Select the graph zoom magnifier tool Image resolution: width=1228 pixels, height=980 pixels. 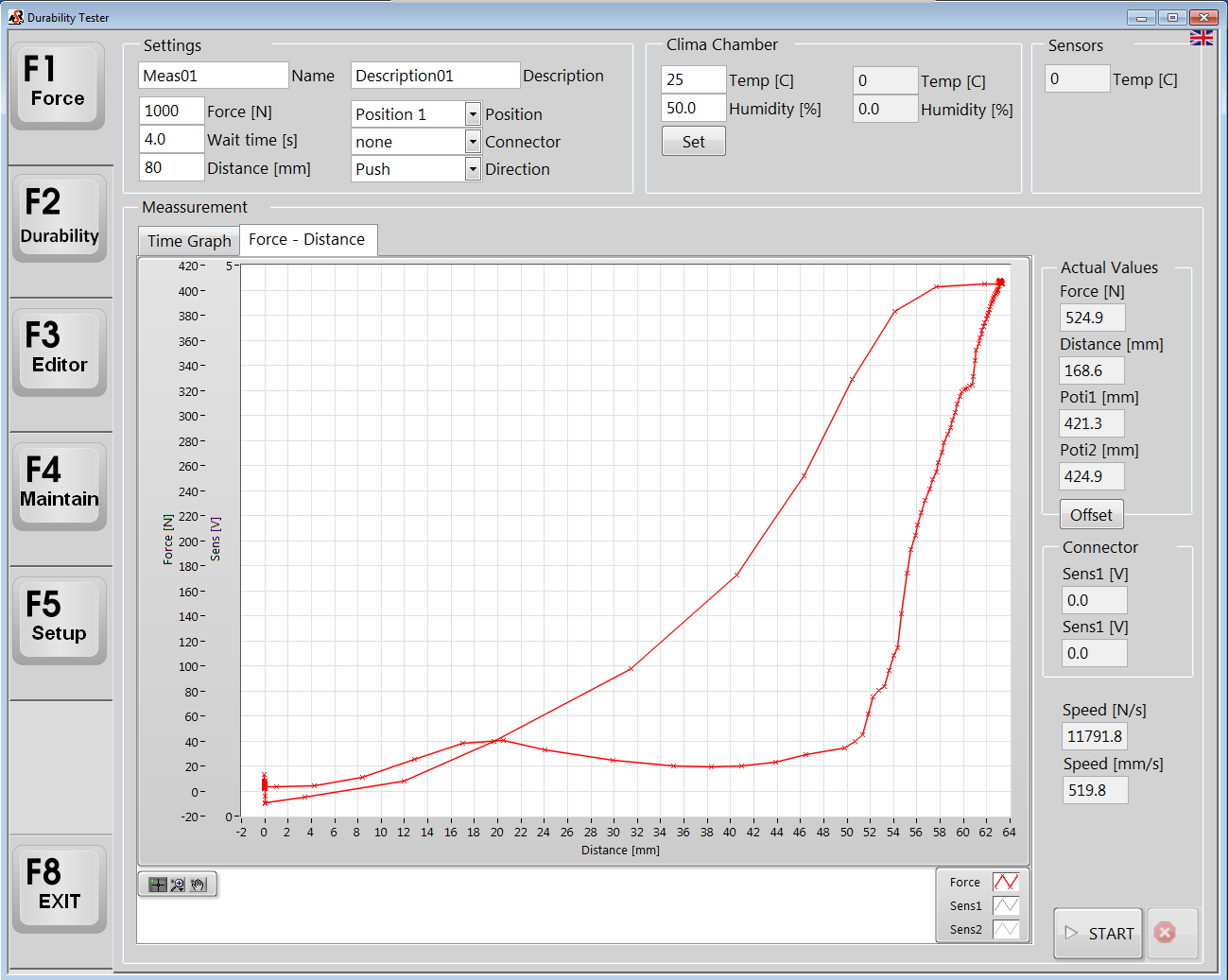pos(178,885)
